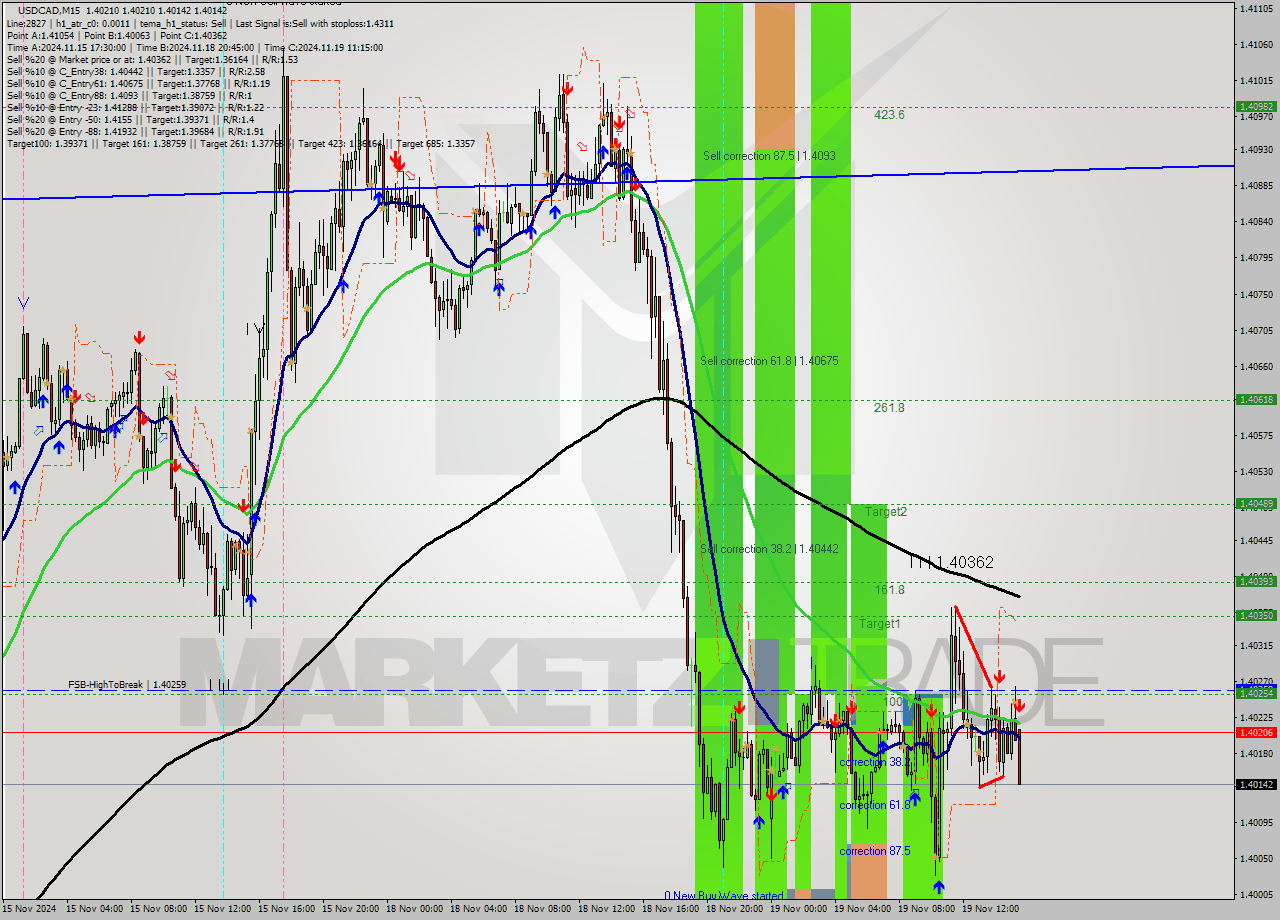Click the green 1.40254 price tag
Image resolution: width=1280 pixels, height=920 pixels.
point(1256,693)
